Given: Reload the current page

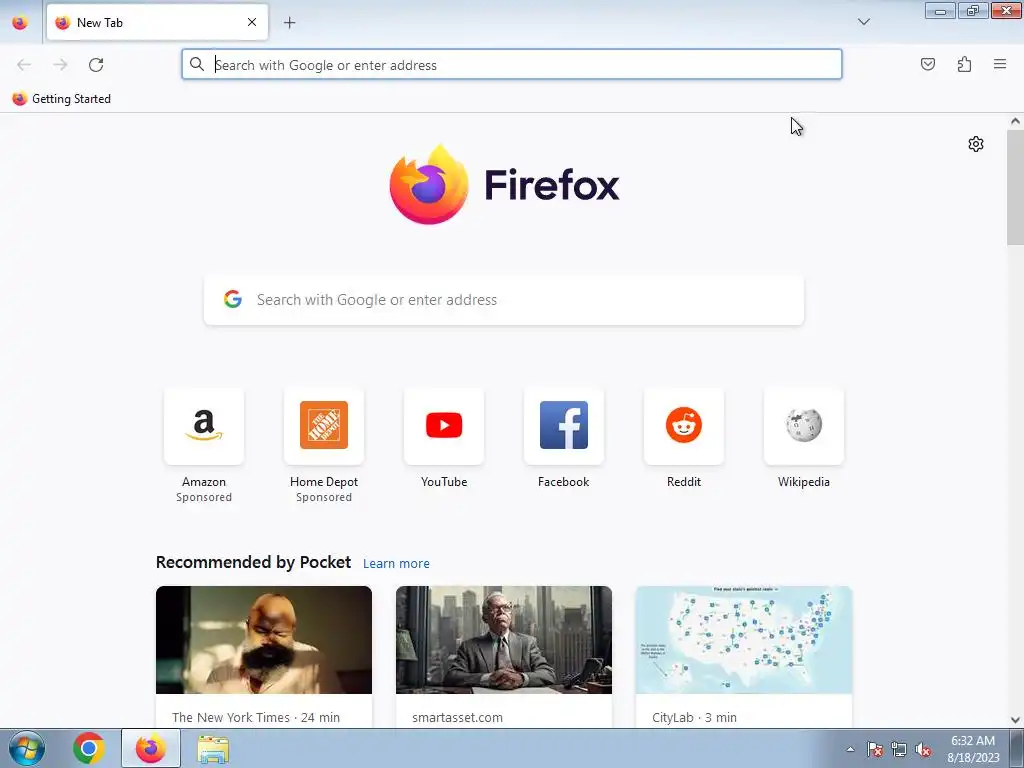Looking at the screenshot, I should [96, 65].
